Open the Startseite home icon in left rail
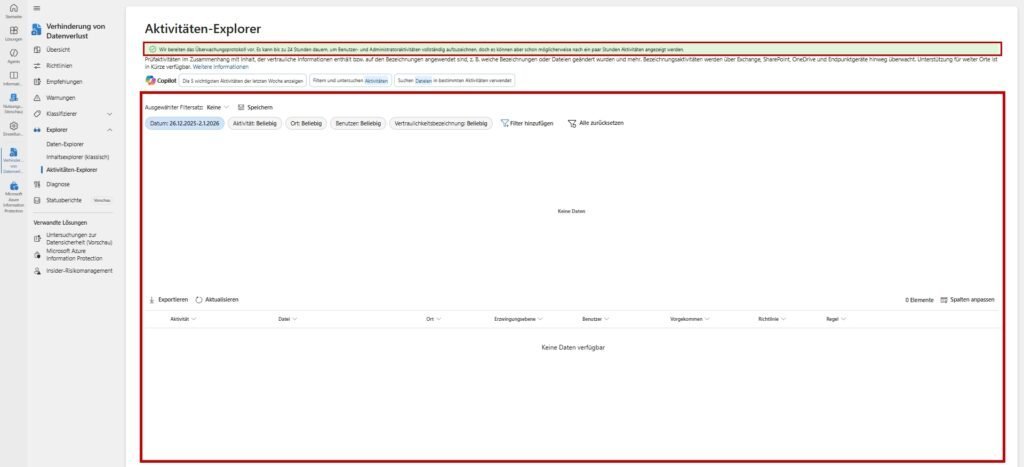The width and height of the screenshot is (1024, 467). [x=13, y=9]
